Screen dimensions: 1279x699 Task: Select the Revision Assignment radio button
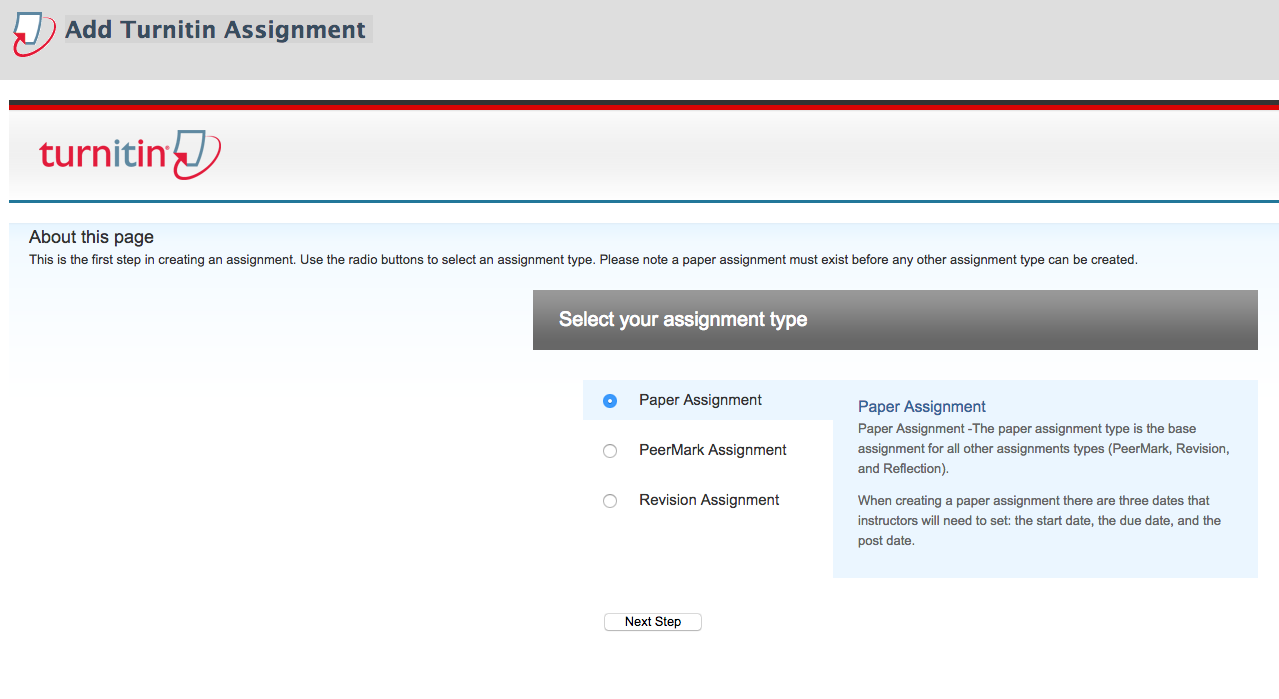pyautogui.click(x=610, y=501)
